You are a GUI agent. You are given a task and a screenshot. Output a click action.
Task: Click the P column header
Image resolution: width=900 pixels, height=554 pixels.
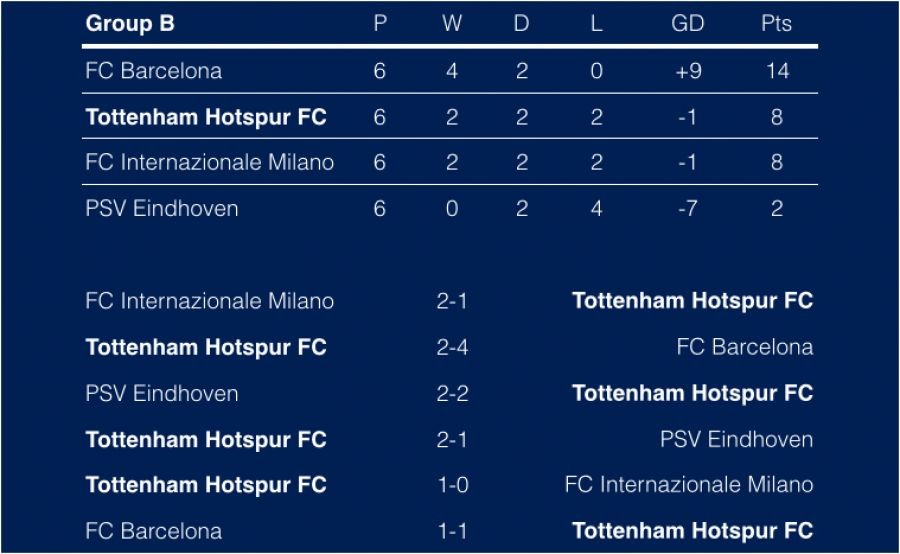[380, 24]
